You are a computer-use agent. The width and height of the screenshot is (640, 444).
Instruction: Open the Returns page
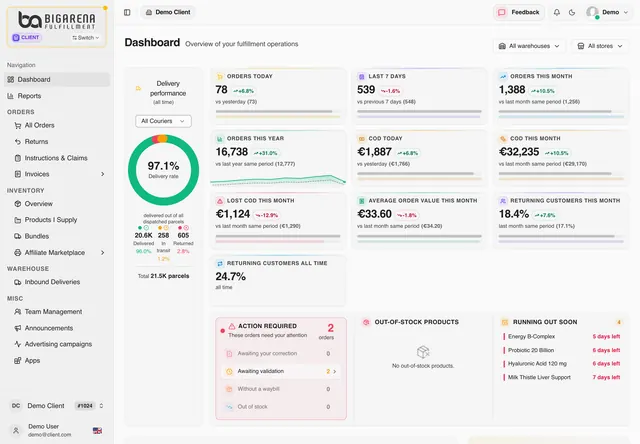(36, 142)
